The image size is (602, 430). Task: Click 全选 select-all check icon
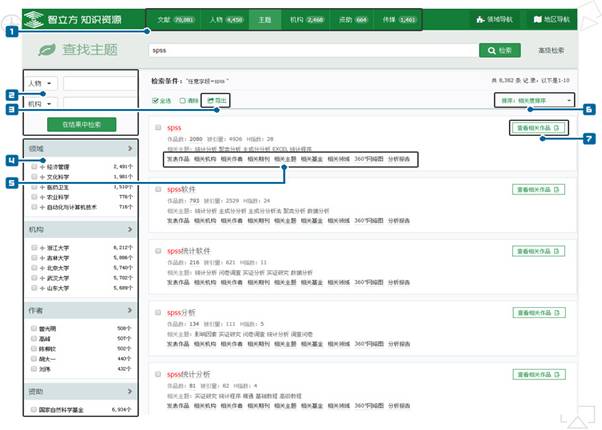[x=154, y=100]
